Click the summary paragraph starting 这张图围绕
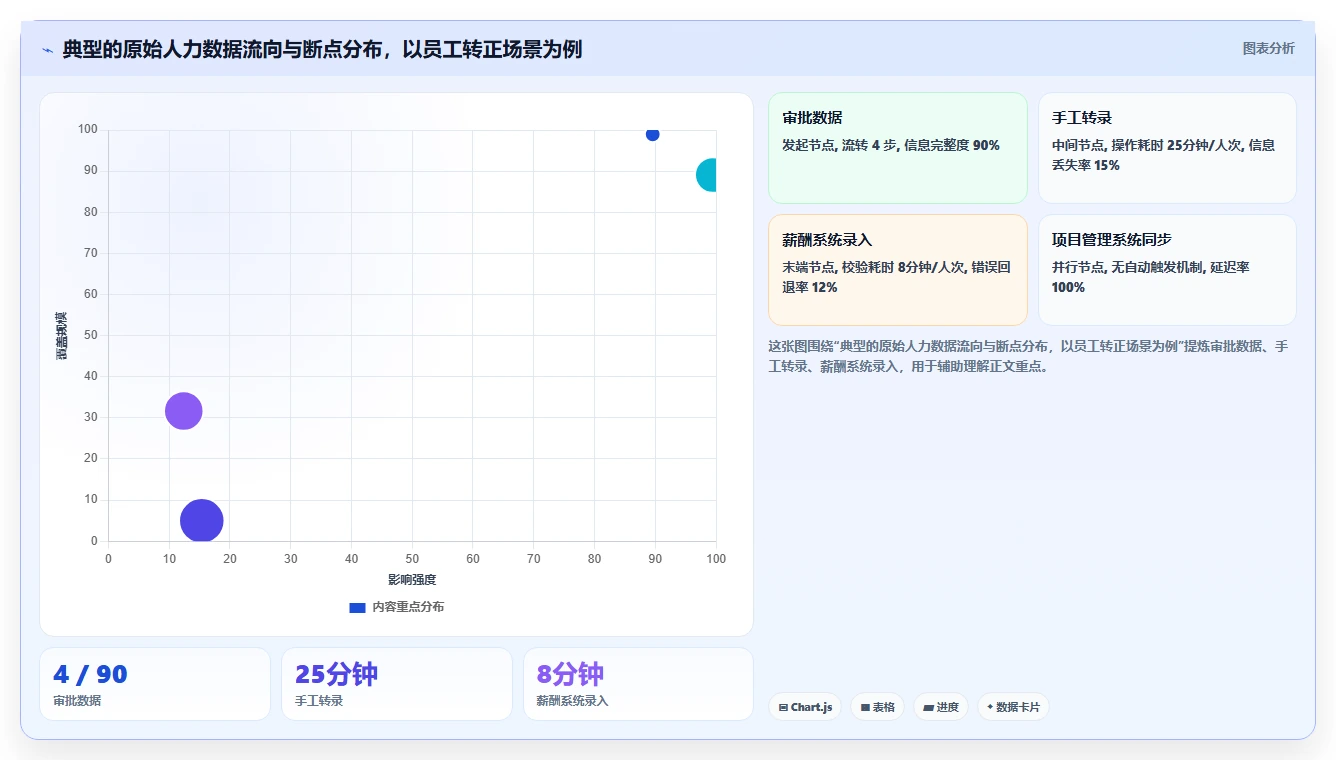Image resolution: width=1336 pixels, height=760 pixels. coord(1027,356)
